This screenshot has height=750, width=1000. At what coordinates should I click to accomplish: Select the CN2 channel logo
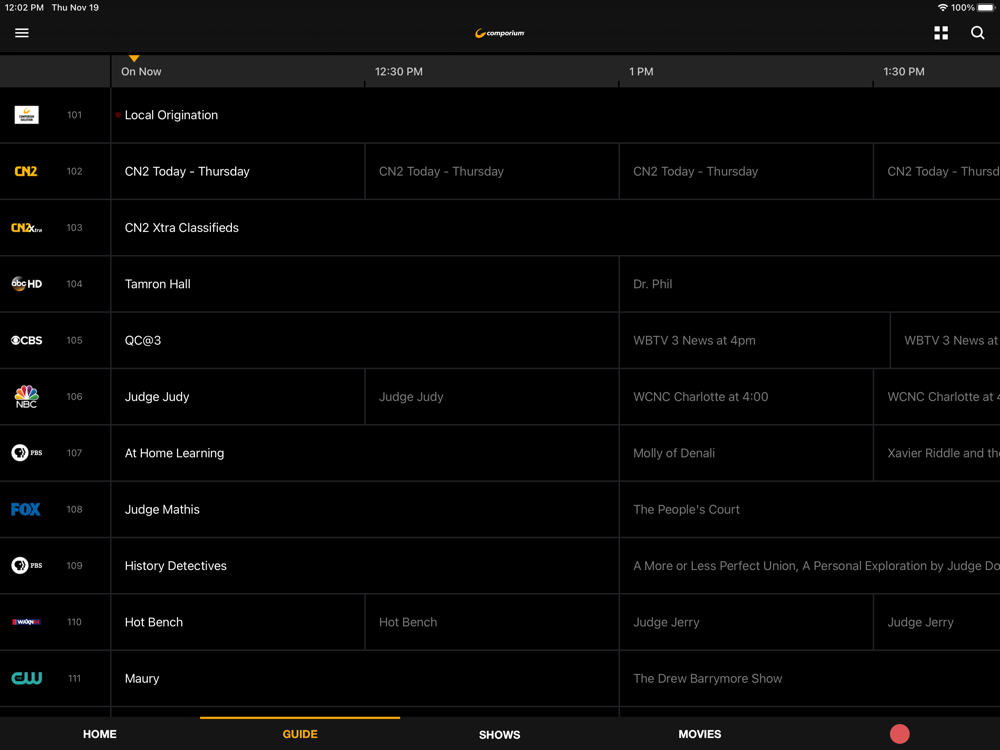click(x=26, y=171)
